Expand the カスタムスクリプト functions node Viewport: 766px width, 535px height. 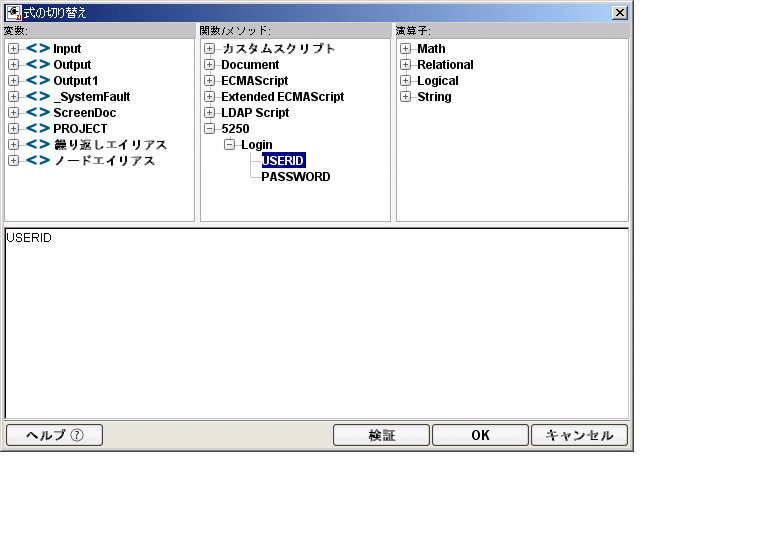click(x=210, y=48)
